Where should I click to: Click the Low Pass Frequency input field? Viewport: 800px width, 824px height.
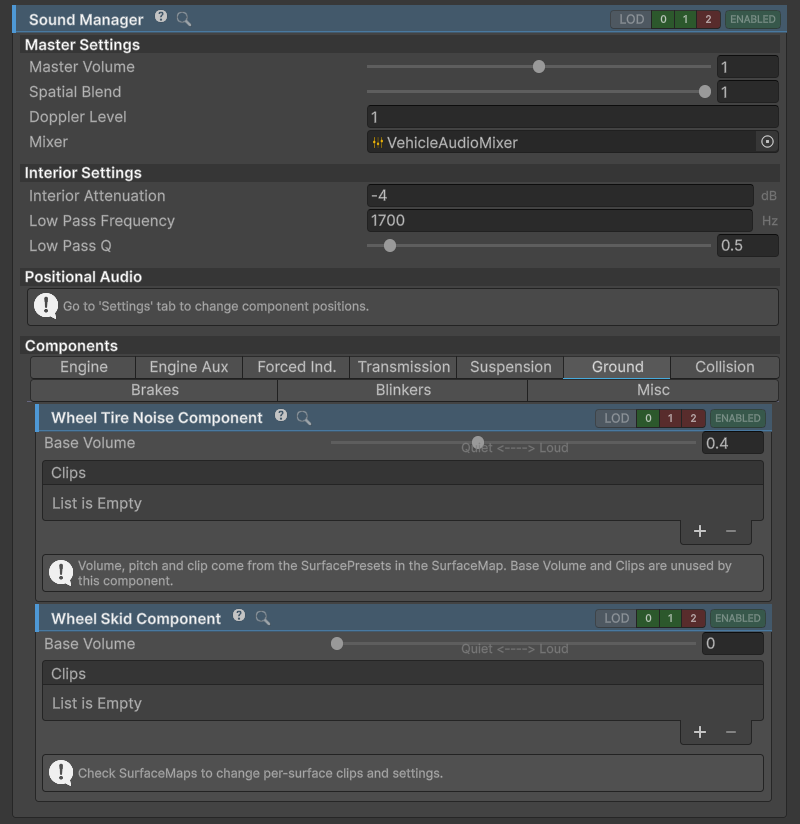(x=560, y=221)
